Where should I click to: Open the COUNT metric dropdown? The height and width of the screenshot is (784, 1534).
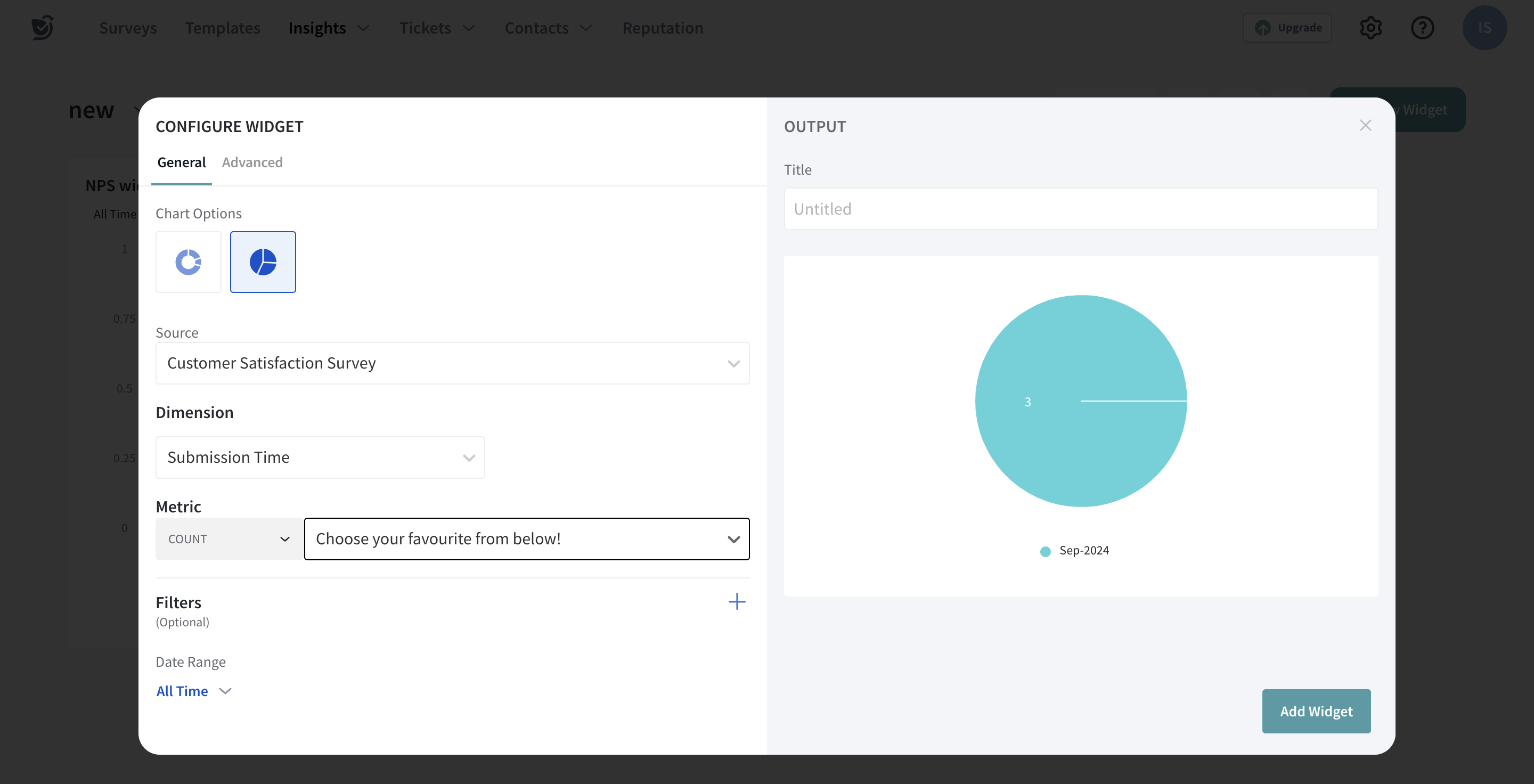point(229,539)
